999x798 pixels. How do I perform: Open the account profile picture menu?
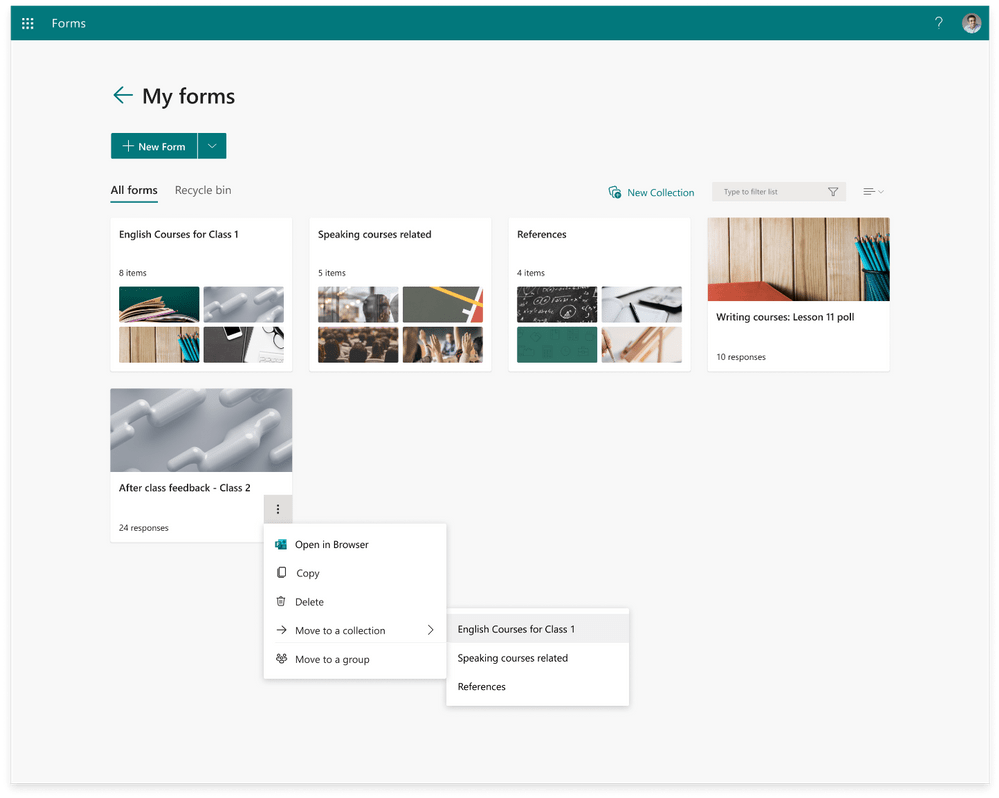[971, 22]
